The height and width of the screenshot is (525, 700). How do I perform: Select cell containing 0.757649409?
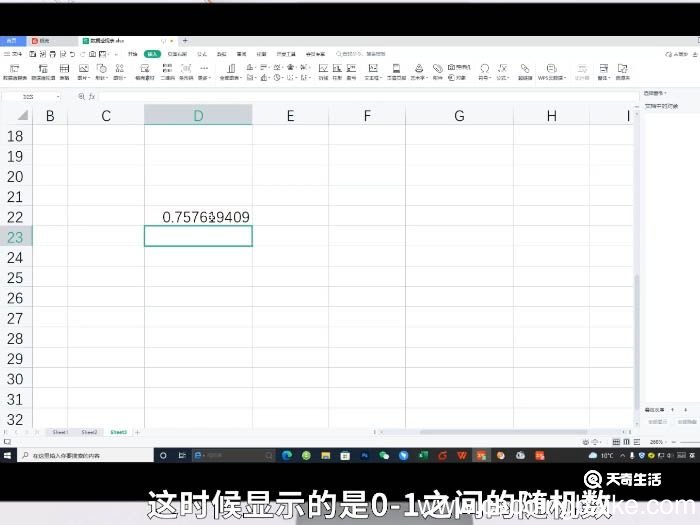[198, 217]
